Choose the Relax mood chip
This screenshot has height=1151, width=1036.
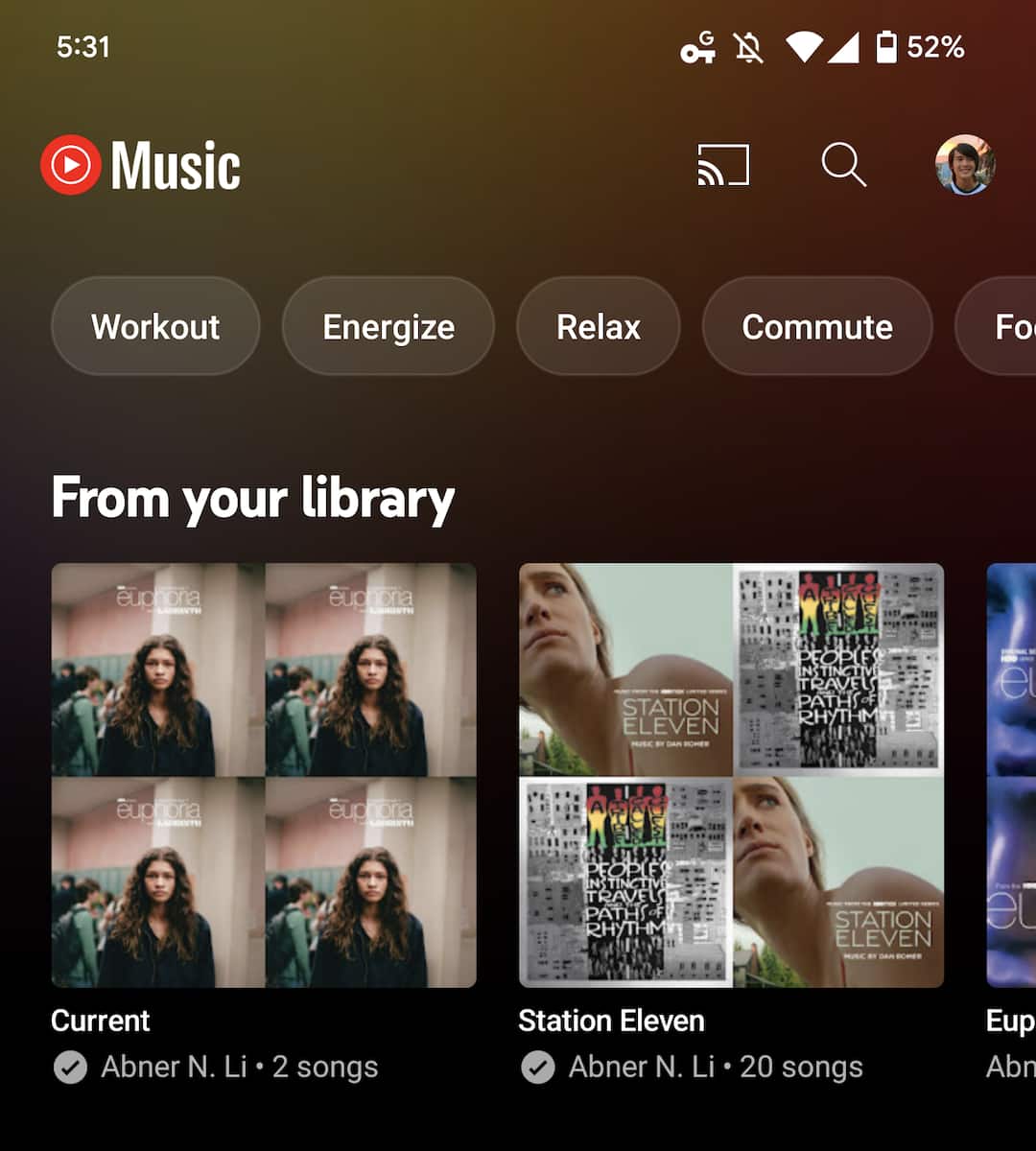tap(599, 327)
